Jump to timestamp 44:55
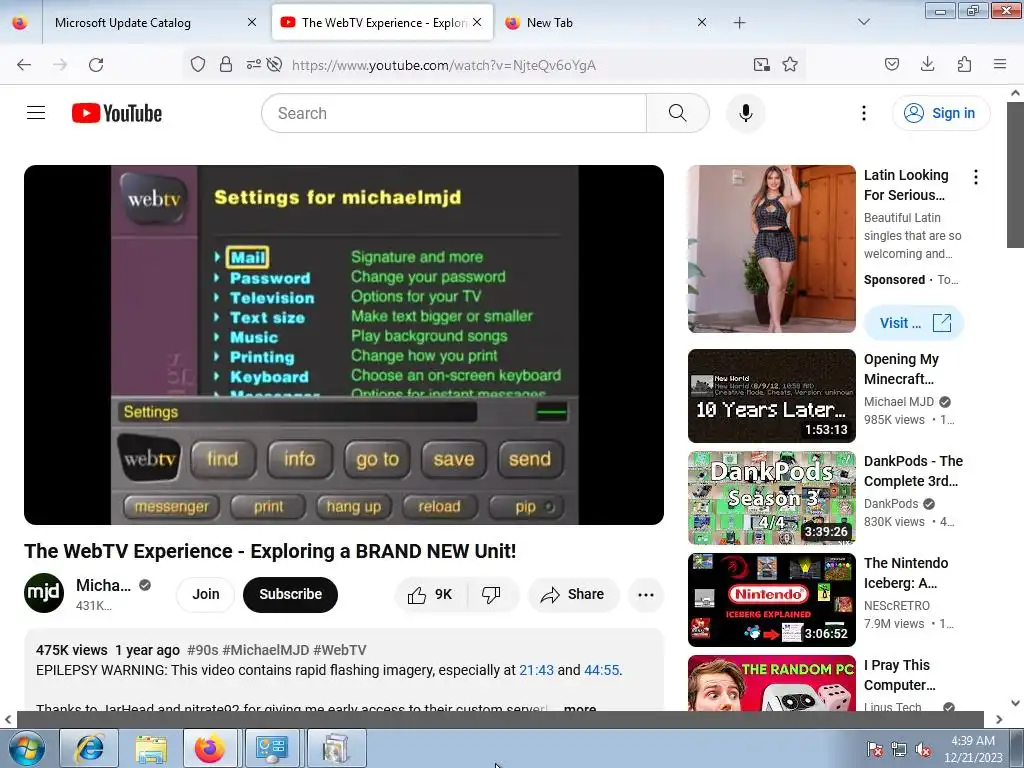Image resolution: width=1024 pixels, height=768 pixels. coord(601,670)
